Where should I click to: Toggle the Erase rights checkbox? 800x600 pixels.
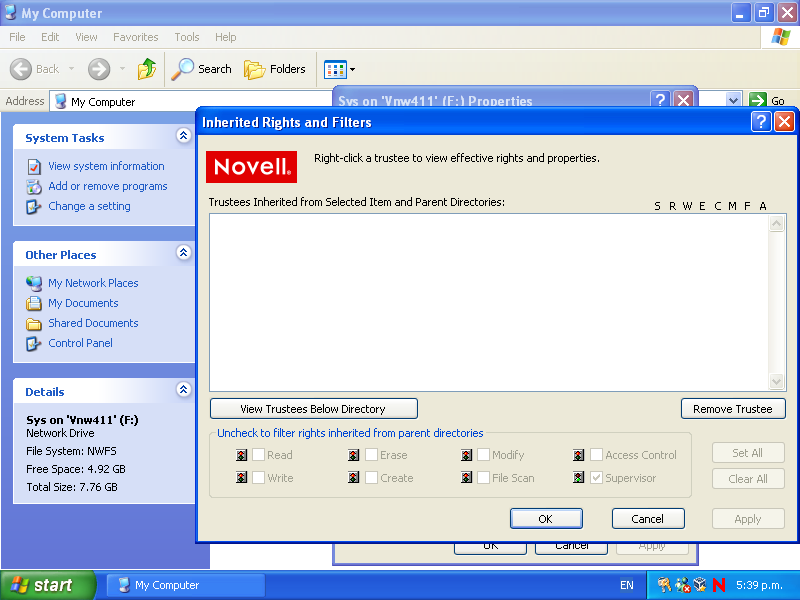[x=371, y=455]
